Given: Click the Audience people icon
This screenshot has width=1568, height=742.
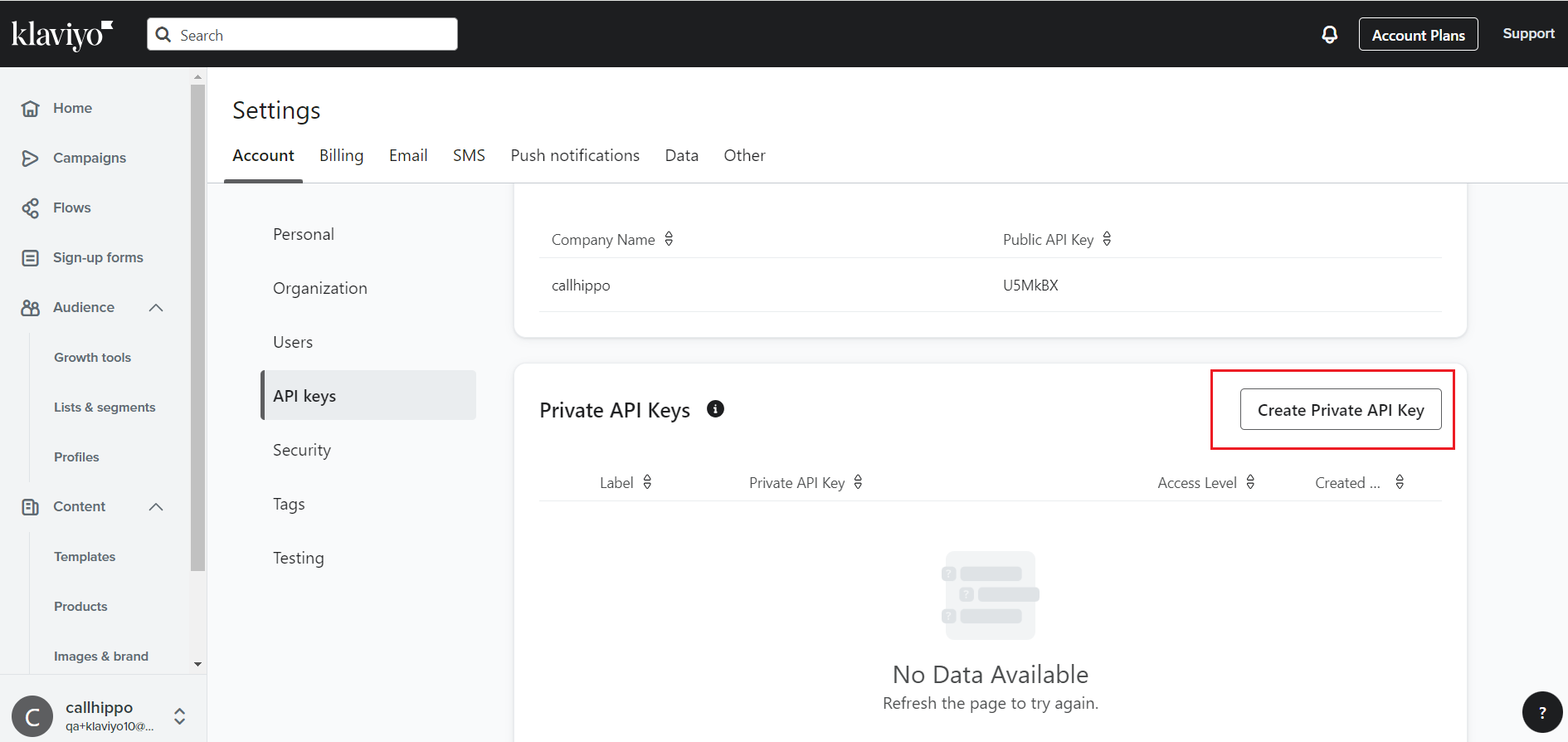Looking at the screenshot, I should 31,308.
